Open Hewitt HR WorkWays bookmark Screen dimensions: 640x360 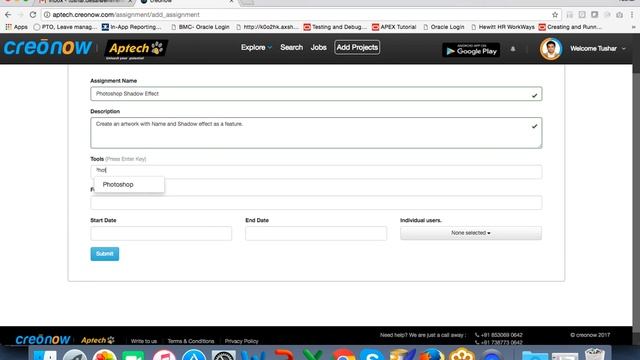[502, 27]
